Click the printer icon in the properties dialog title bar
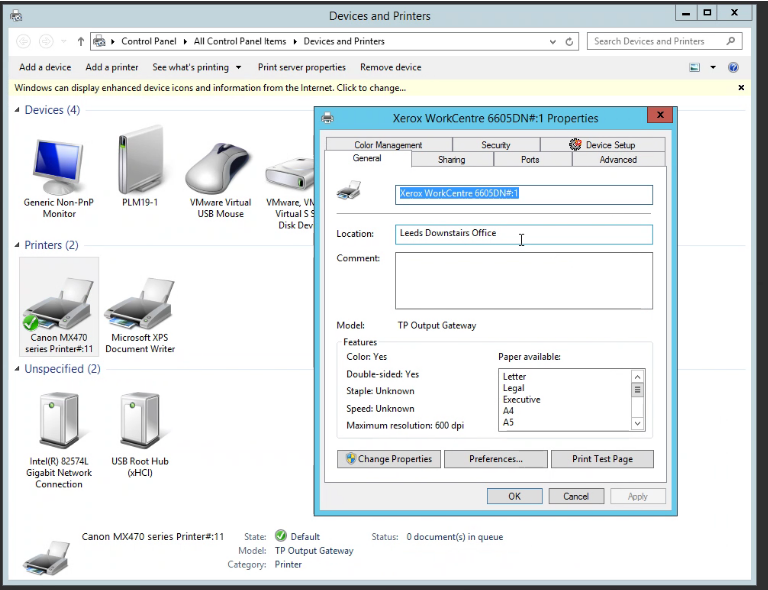Screen dimensions: 768x590 327,118
